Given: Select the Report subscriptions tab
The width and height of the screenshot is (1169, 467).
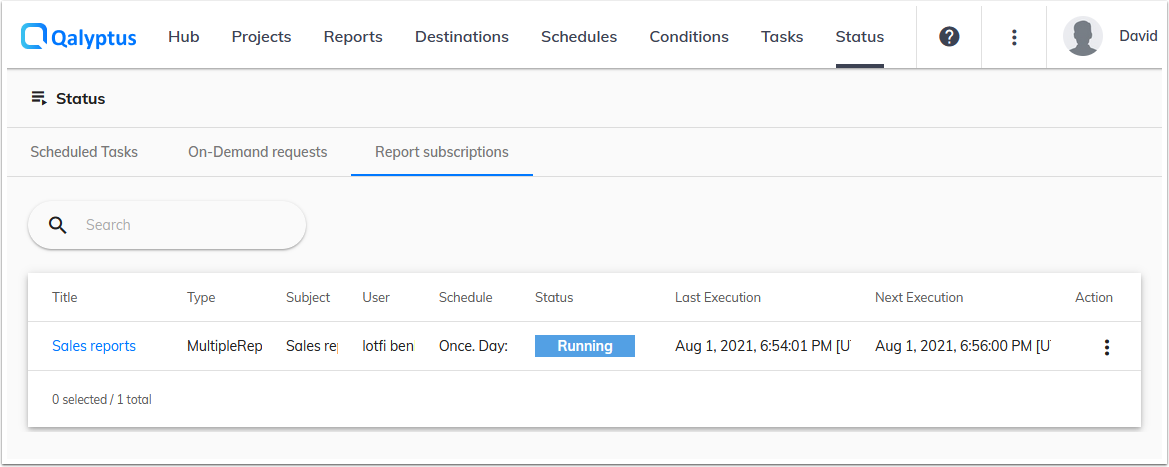Looking at the screenshot, I should [x=441, y=152].
